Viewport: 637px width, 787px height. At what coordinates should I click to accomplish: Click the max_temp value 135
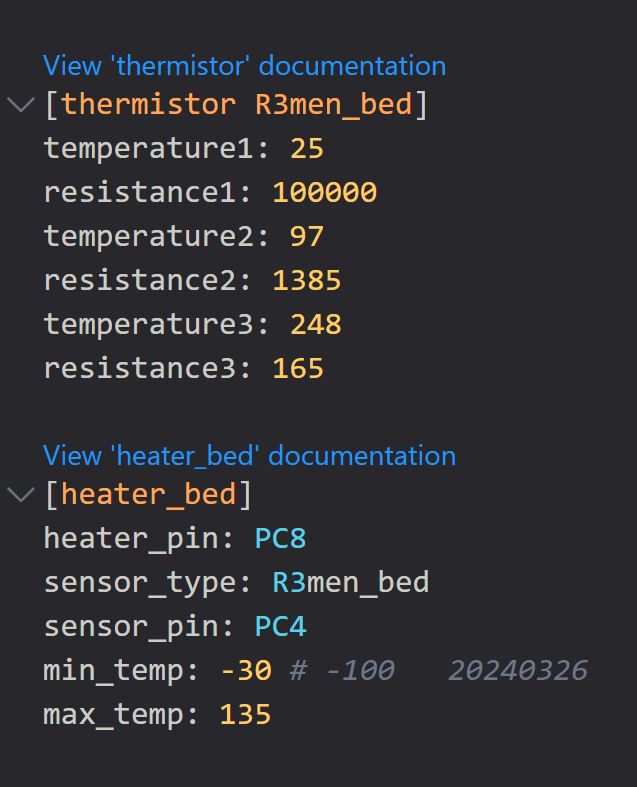click(x=245, y=715)
